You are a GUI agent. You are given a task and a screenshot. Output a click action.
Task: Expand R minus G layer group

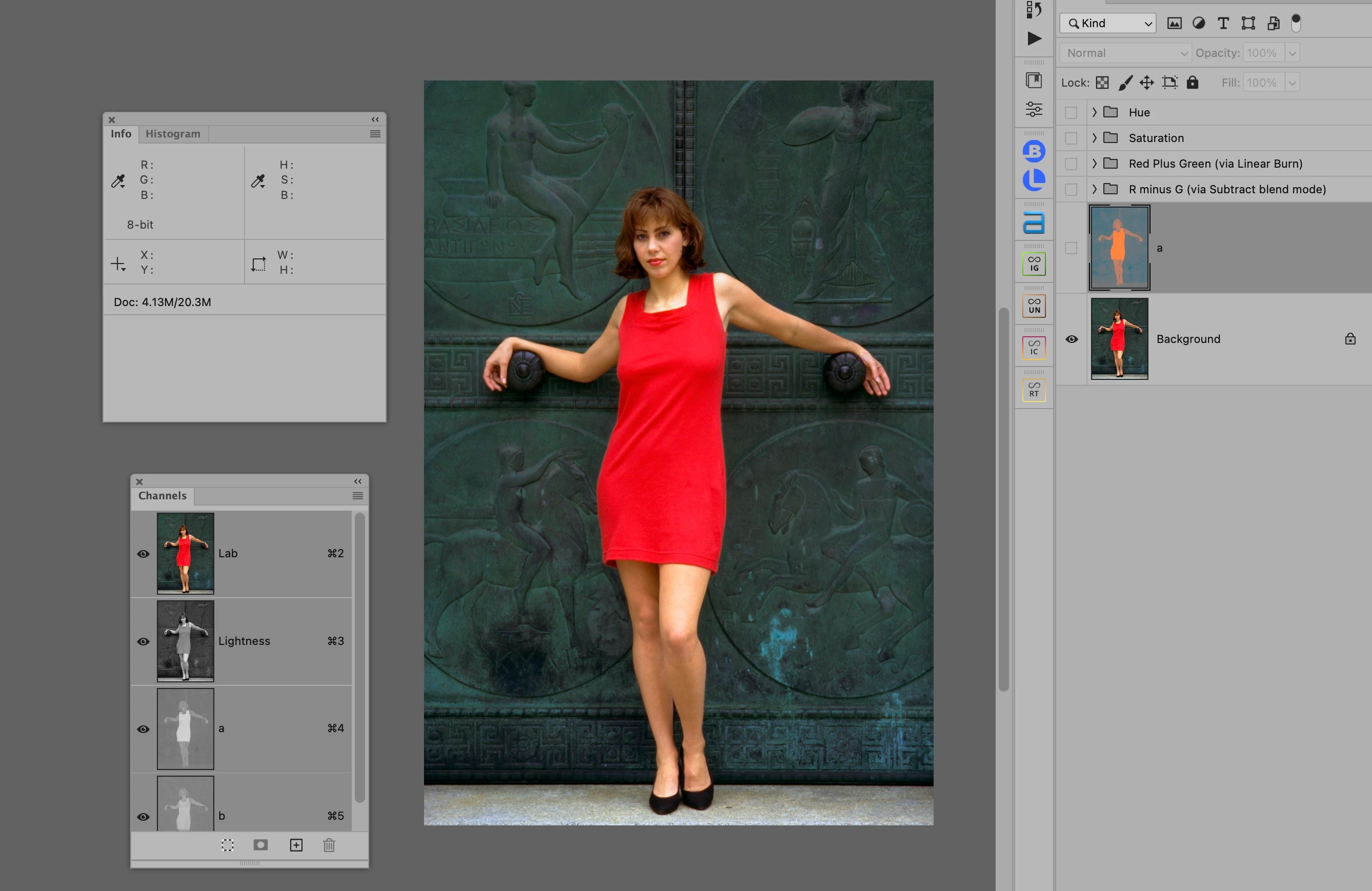point(1094,189)
